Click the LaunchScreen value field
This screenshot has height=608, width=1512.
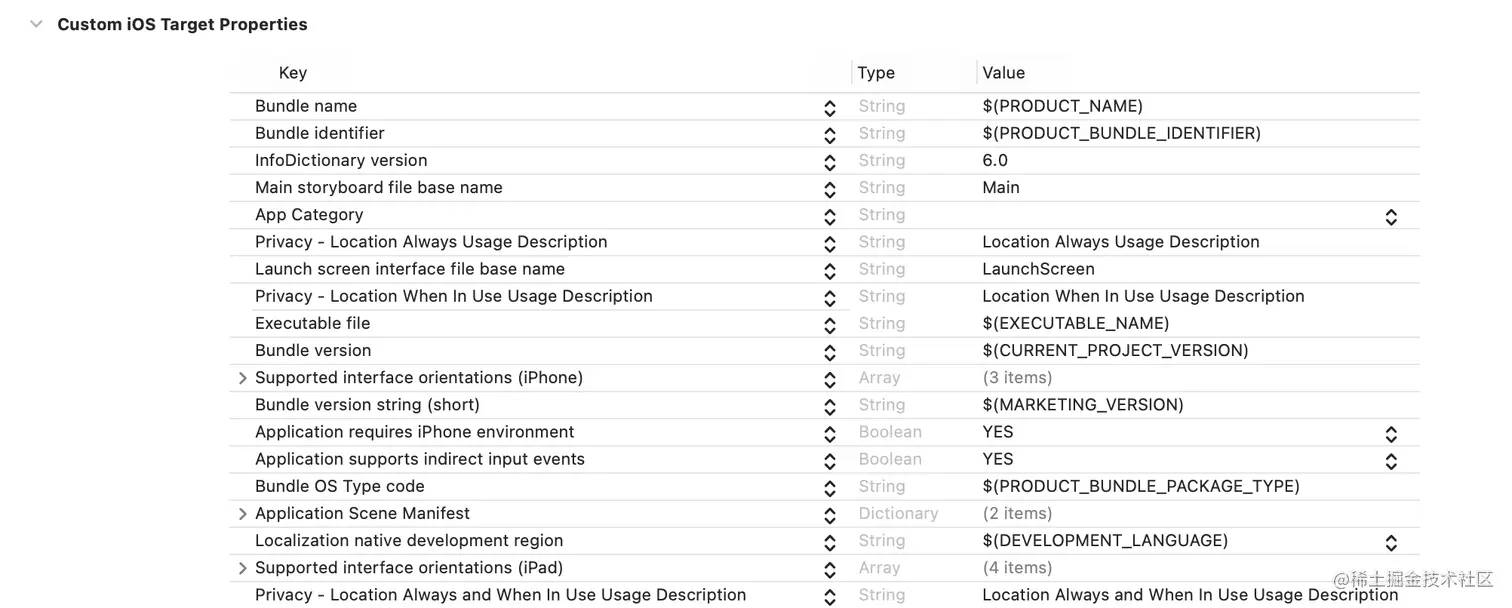click(1037, 268)
